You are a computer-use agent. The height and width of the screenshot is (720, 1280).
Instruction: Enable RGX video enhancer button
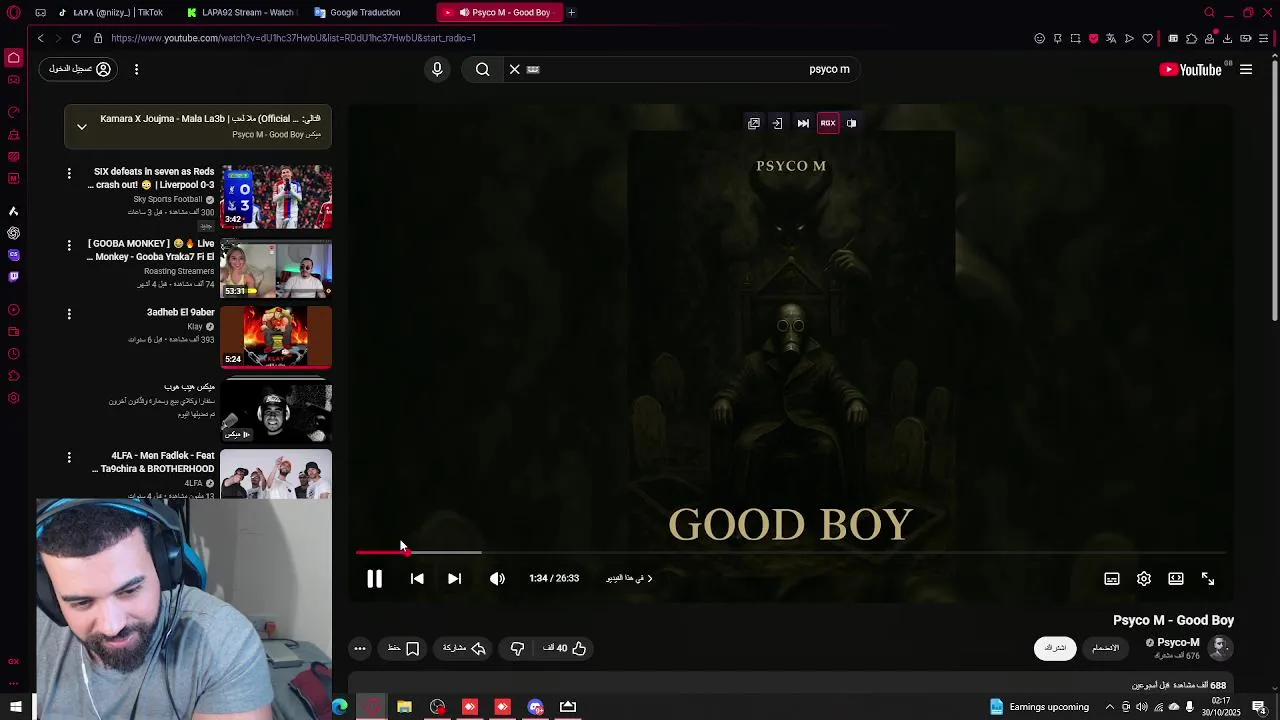828,123
